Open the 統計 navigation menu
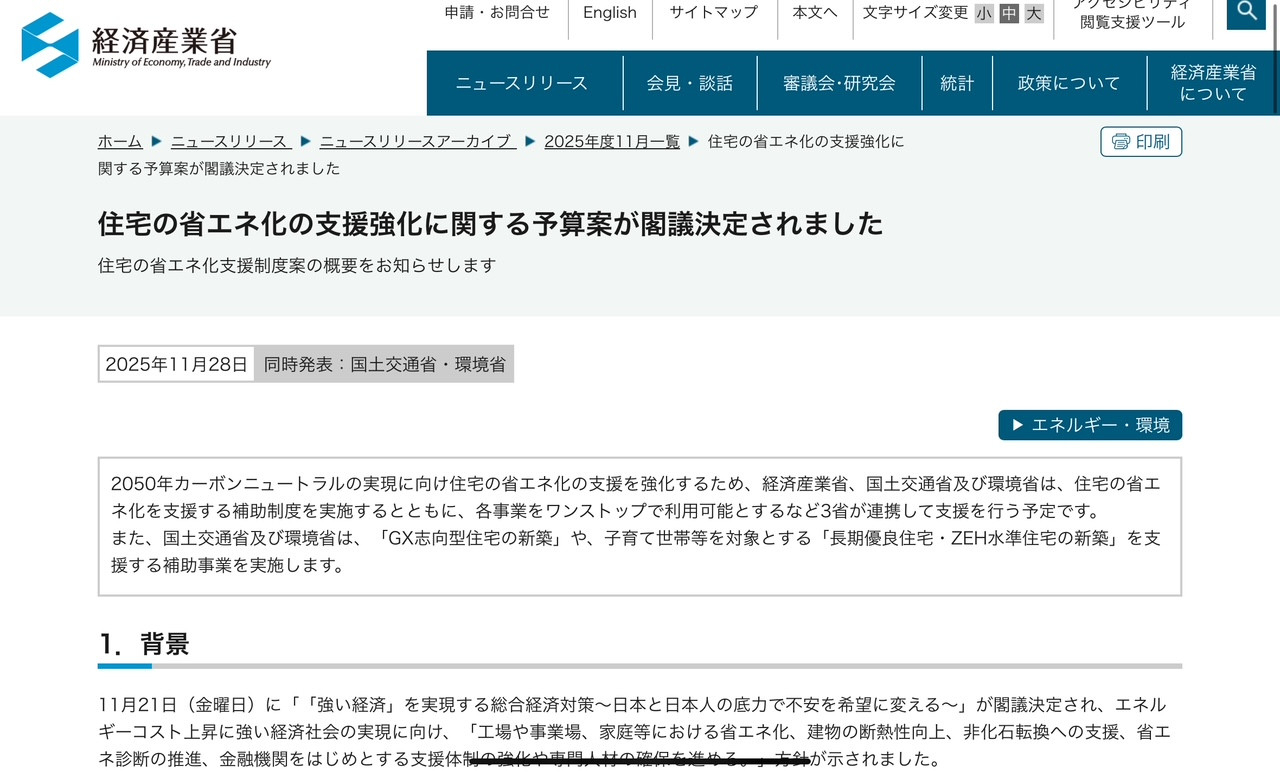 pyautogui.click(x=957, y=83)
